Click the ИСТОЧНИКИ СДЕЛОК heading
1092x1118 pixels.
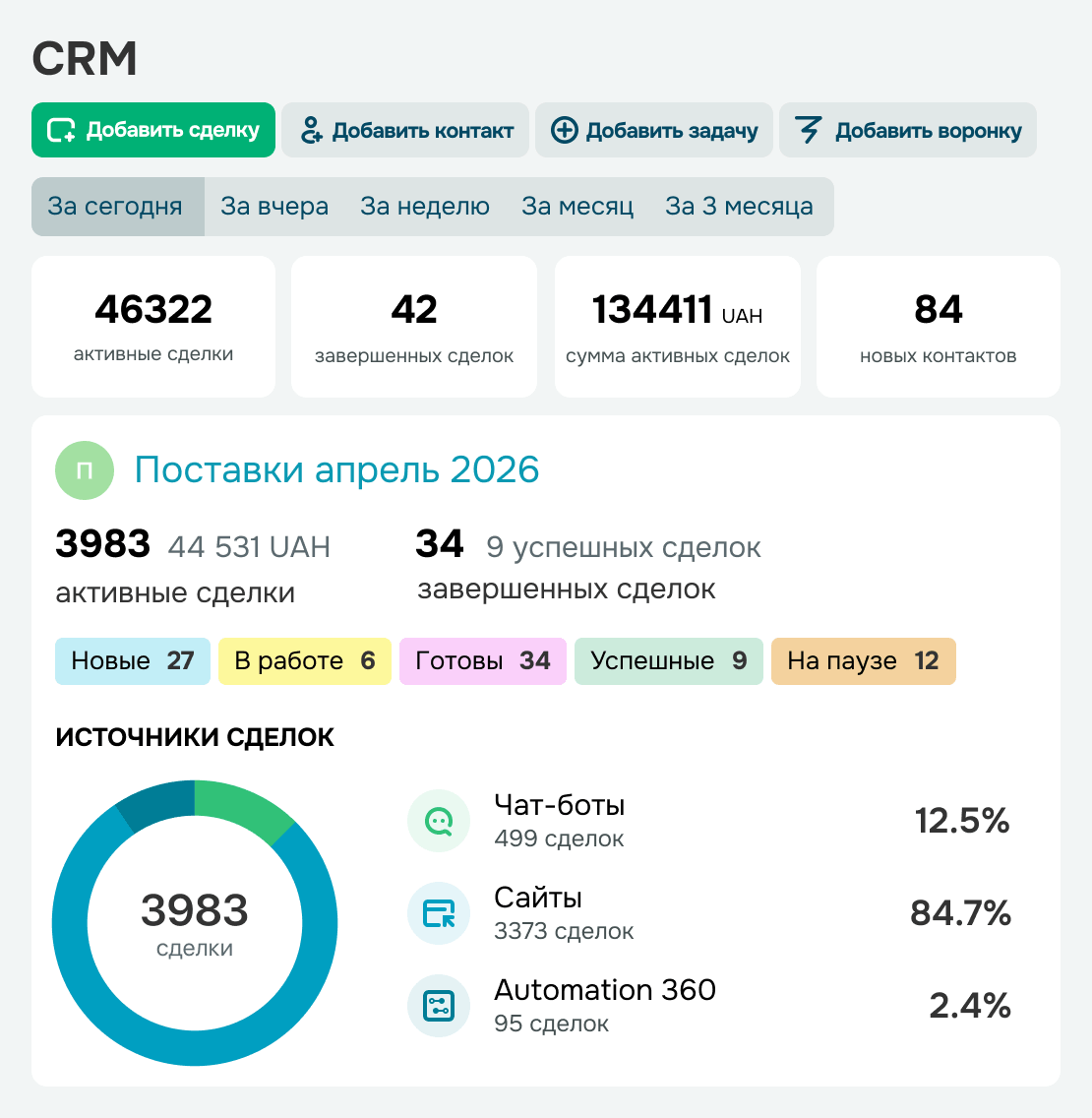click(x=195, y=737)
